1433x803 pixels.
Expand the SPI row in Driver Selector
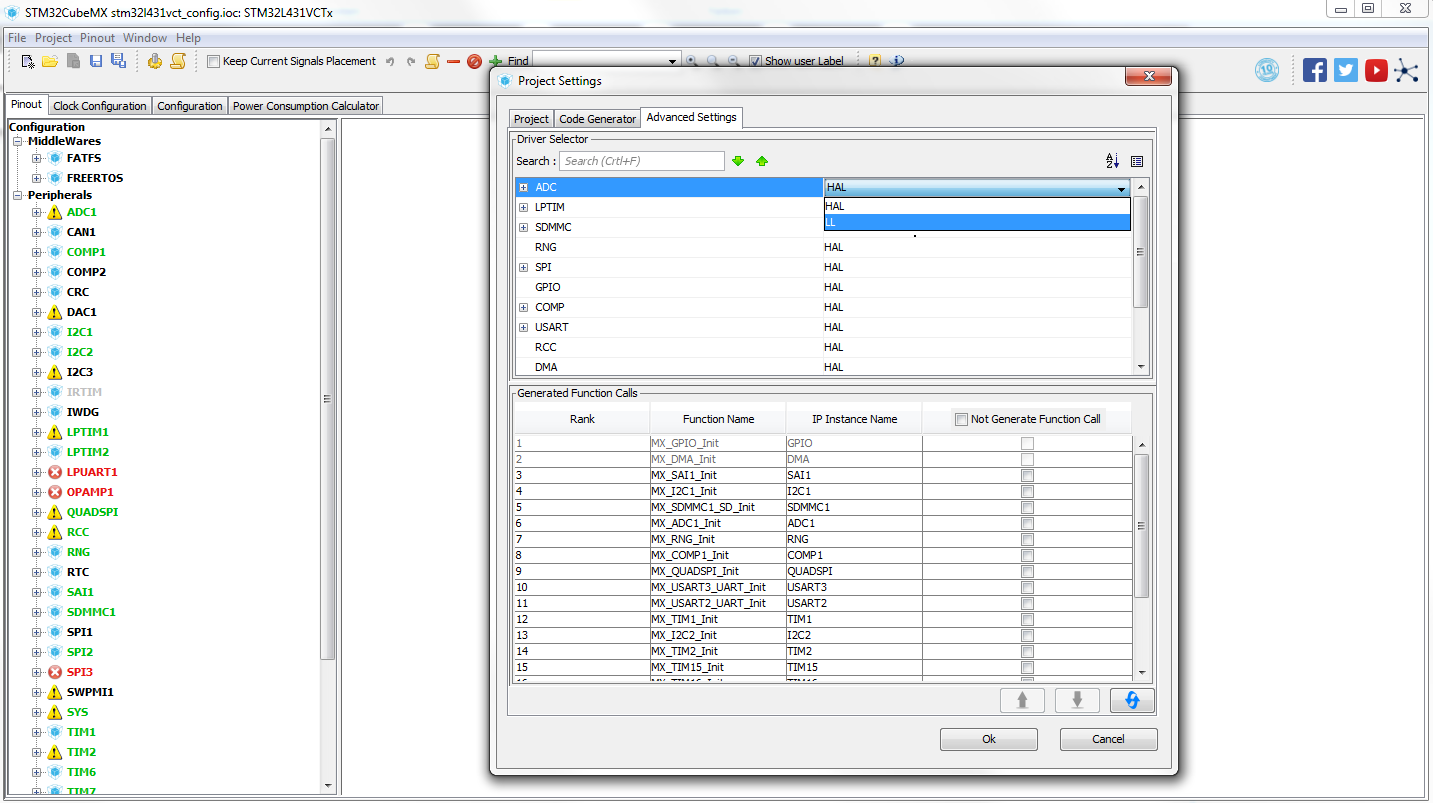[x=523, y=267]
